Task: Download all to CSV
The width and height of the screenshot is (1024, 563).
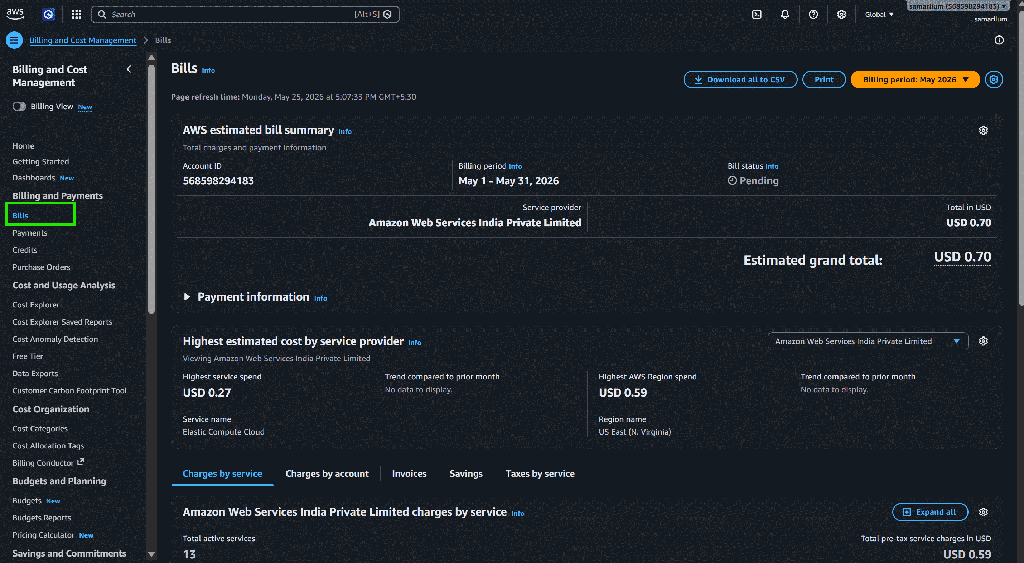Action: (x=741, y=79)
